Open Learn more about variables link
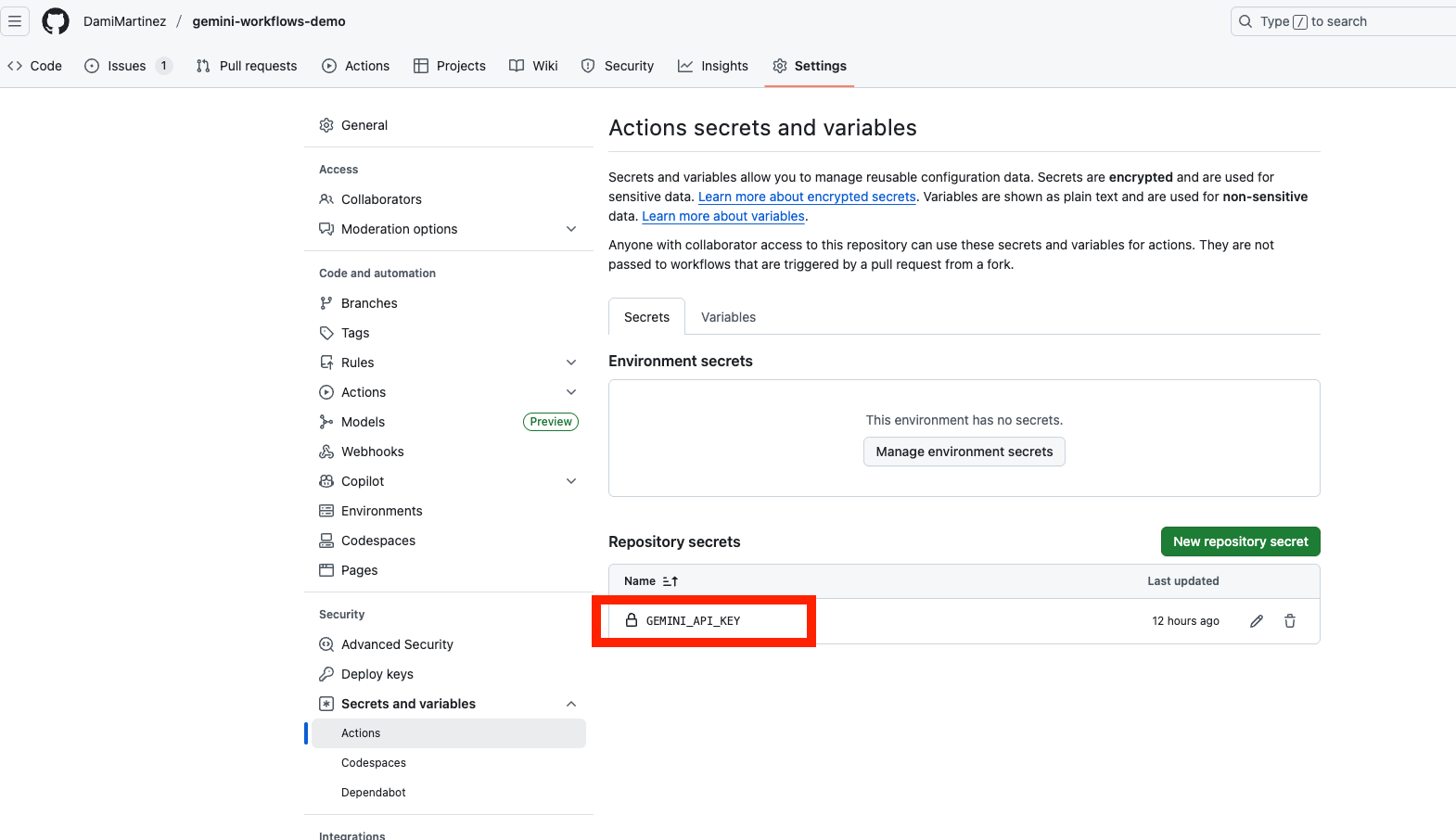The width and height of the screenshot is (1456, 840). (723, 216)
